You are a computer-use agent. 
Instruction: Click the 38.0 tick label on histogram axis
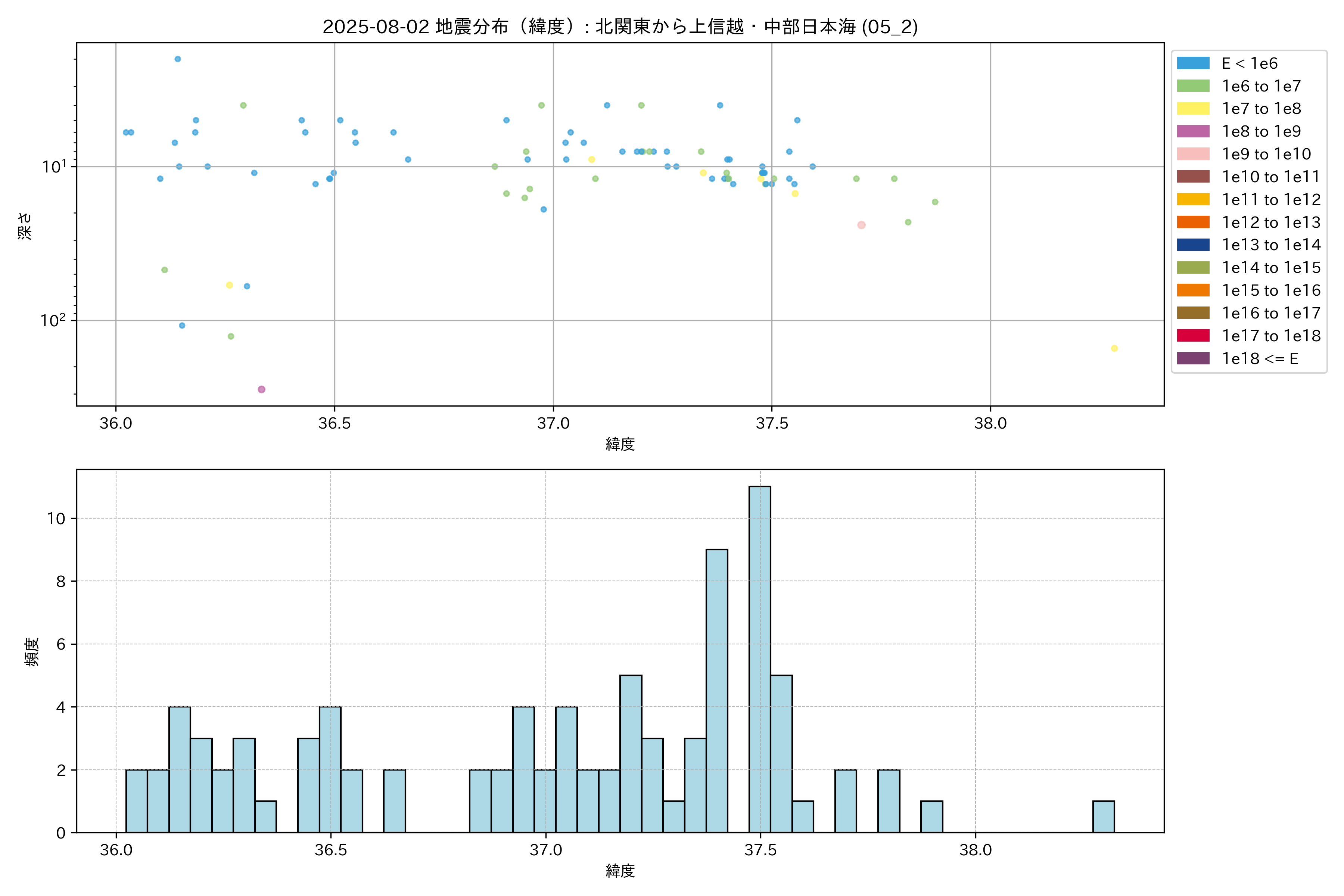975,850
